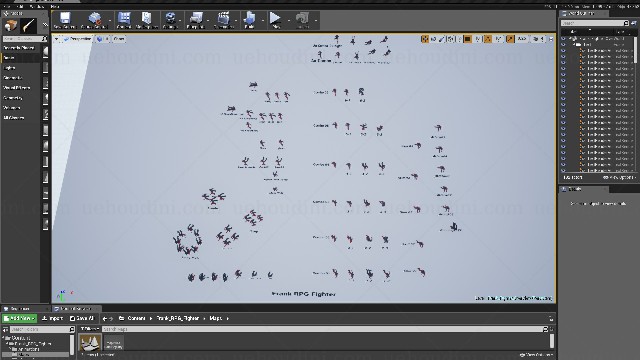Click the Save All button
Image resolution: width=640 pixels, height=360 pixels.
click(82, 318)
